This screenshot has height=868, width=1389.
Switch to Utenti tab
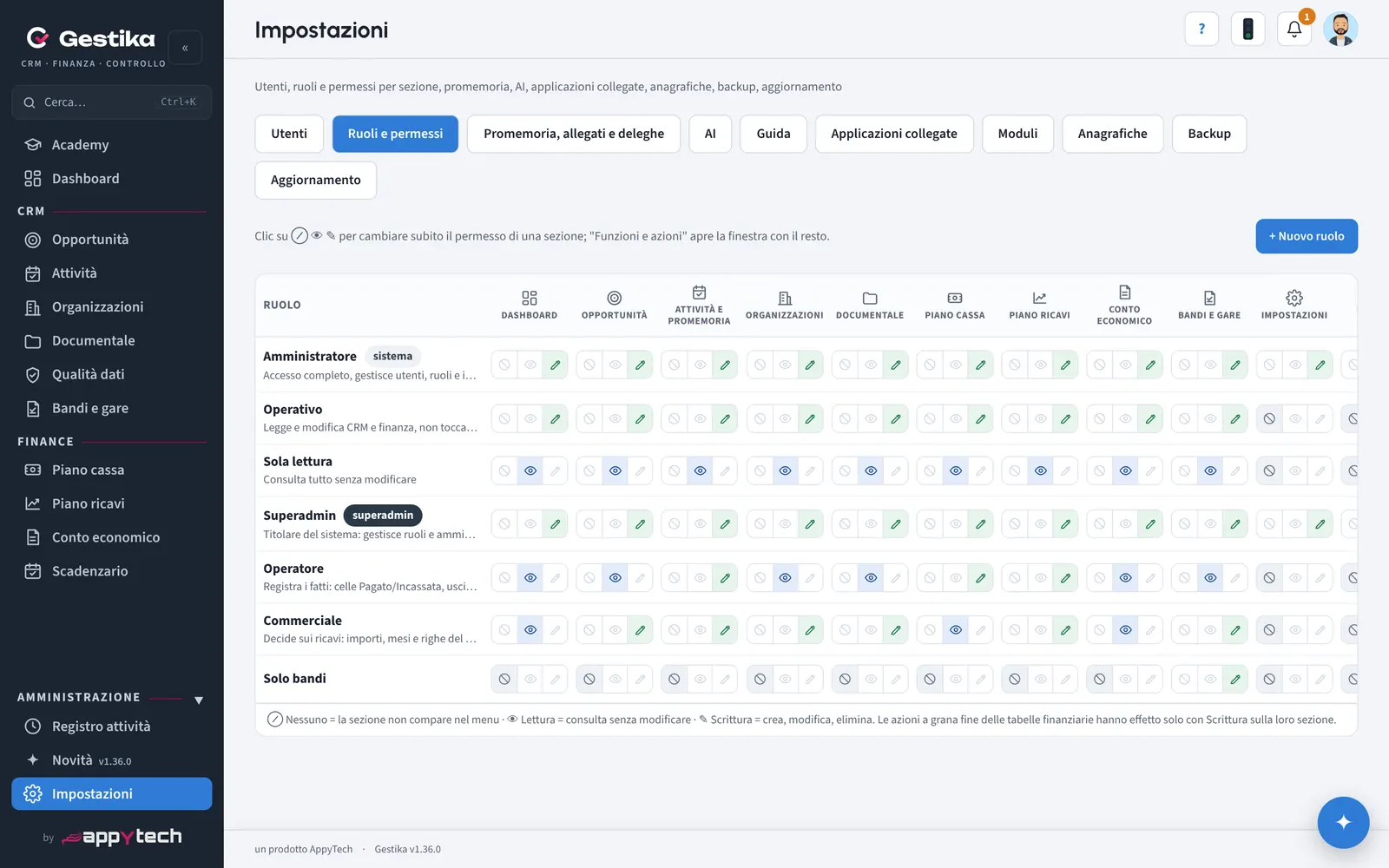pos(289,134)
